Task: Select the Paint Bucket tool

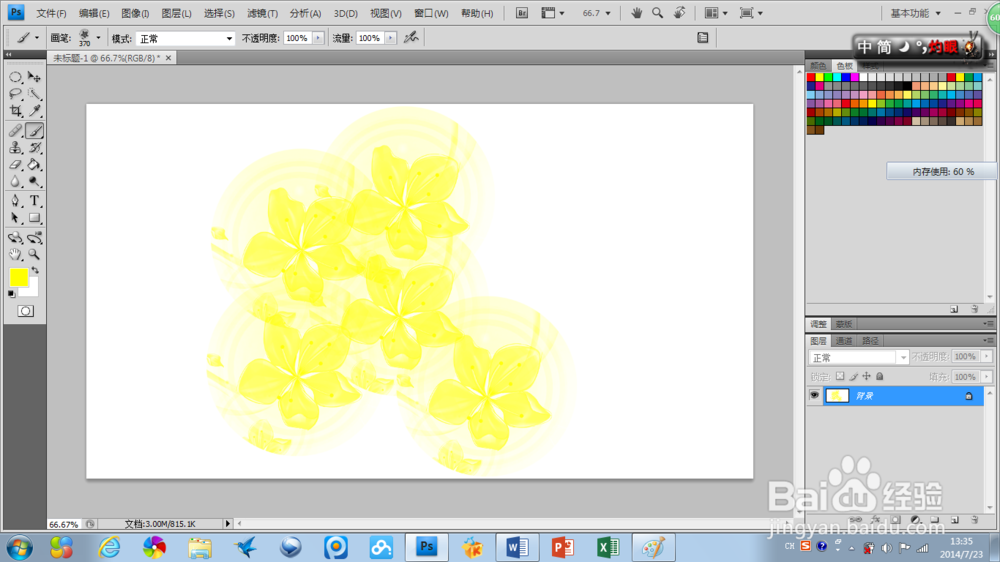Action: point(34,165)
